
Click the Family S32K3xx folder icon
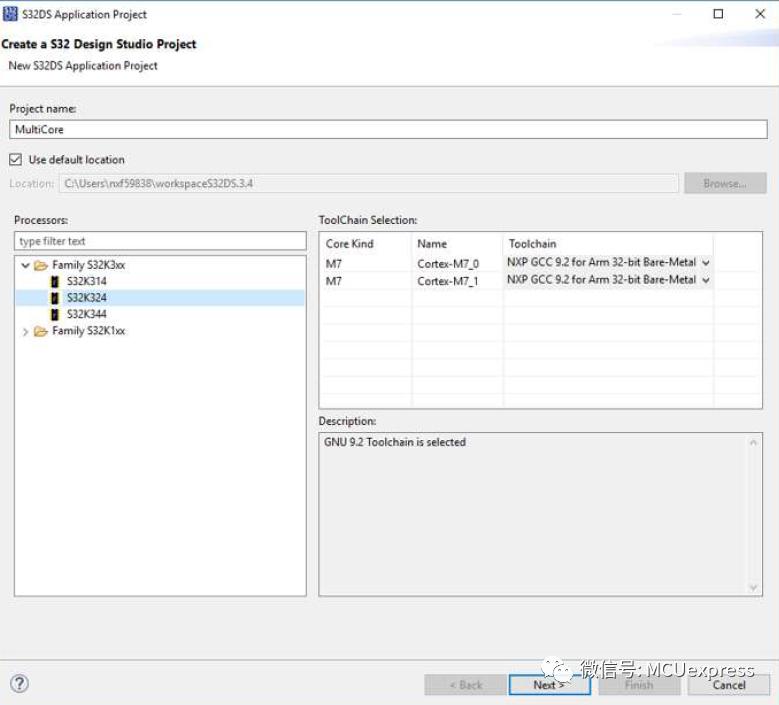coord(41,265)
